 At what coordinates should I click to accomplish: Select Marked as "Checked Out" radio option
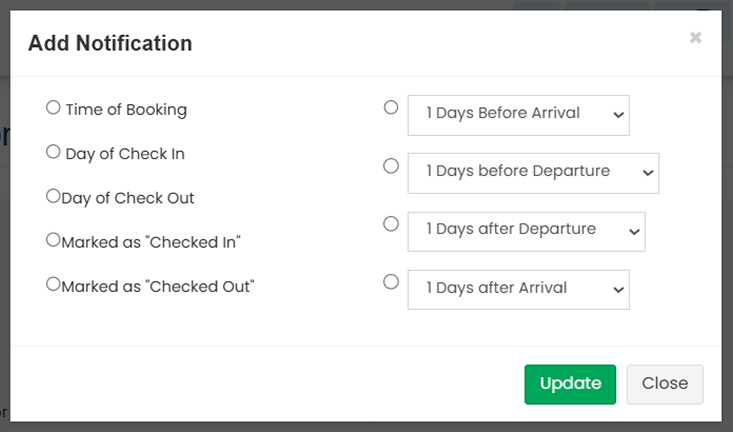coord(53,284)
